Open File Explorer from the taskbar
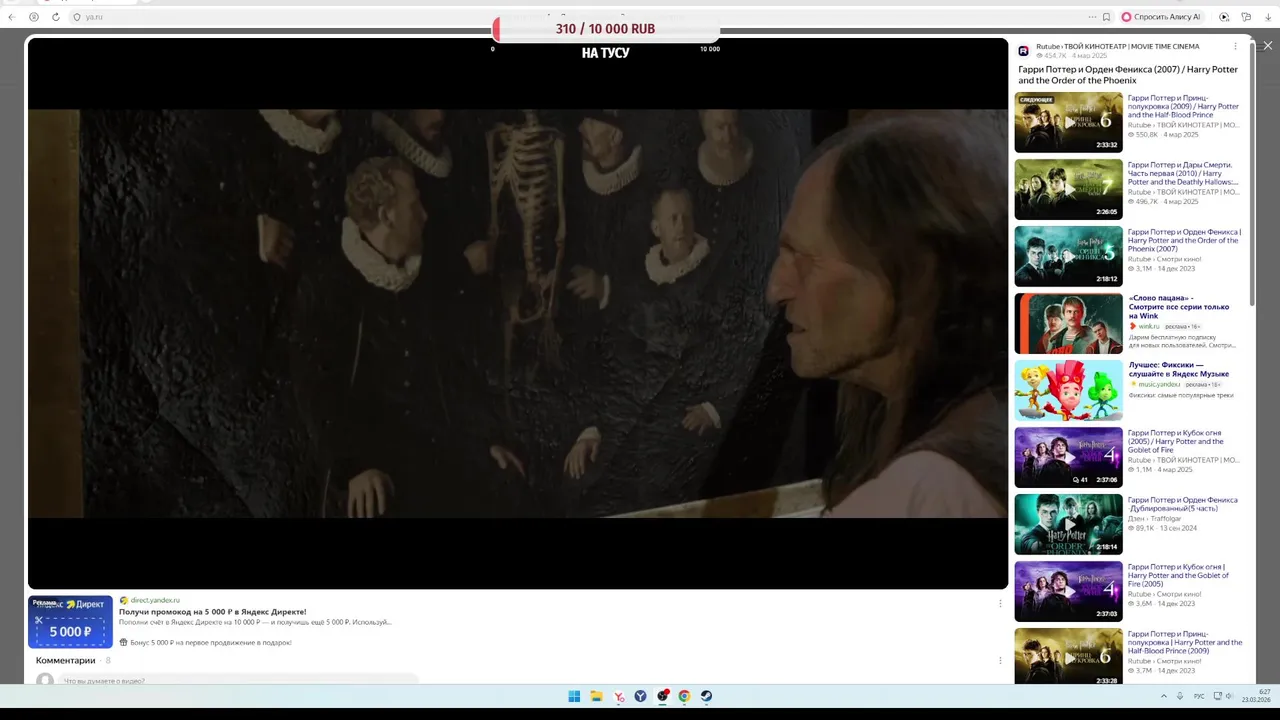Viewport: 1280px width, 720px height. point(596,696)
